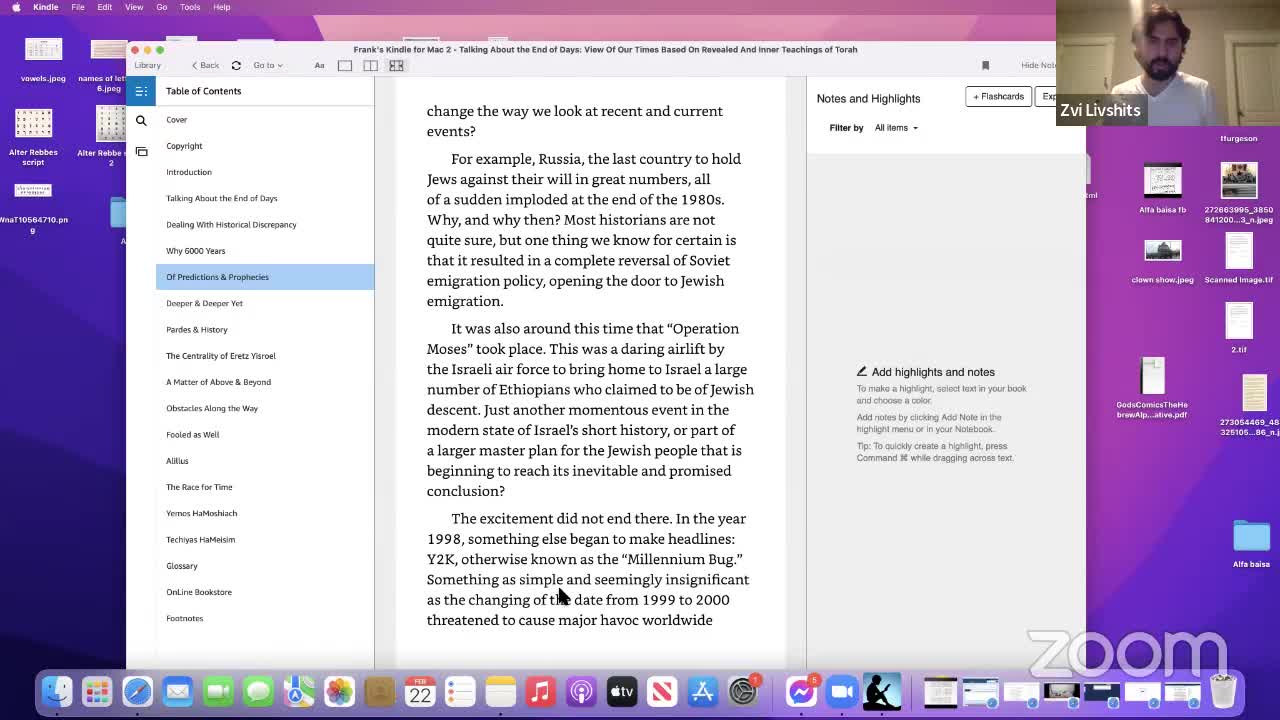Sync the book with the refresh icon
The width and height of the screenshot is (1280, 720).
(236, 66)
